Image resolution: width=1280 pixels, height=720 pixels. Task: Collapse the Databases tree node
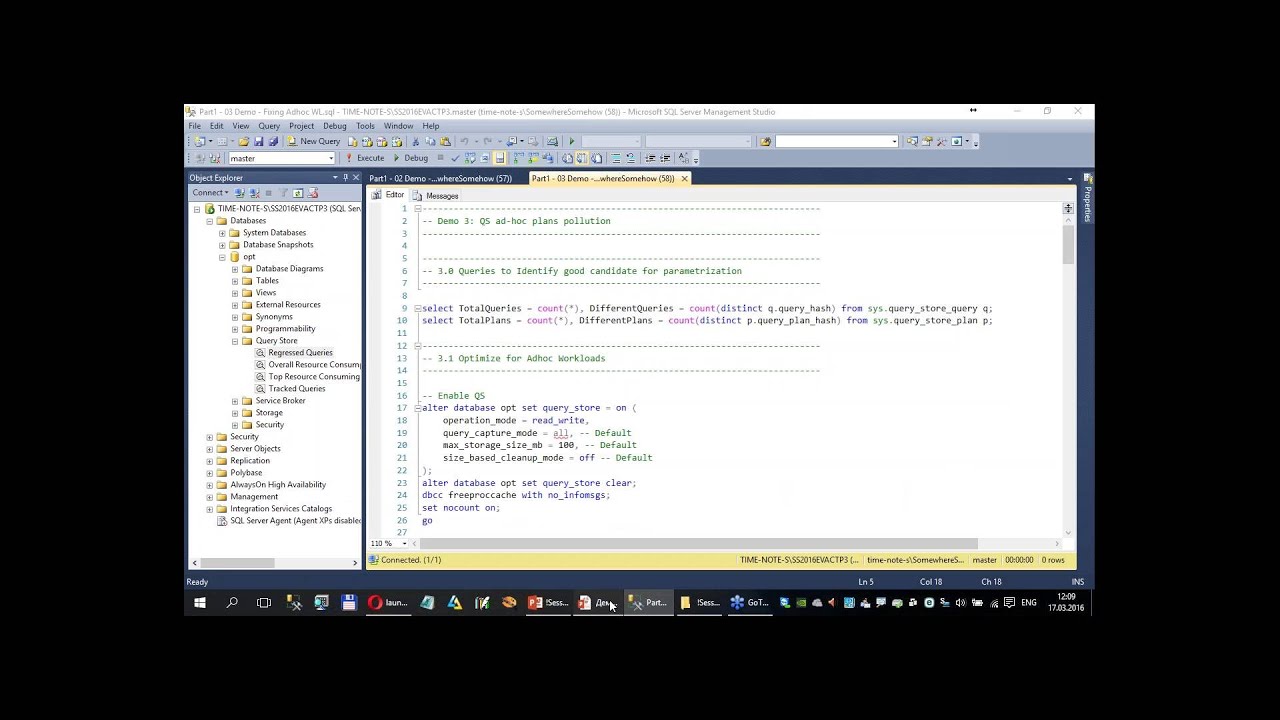(210, 221)
